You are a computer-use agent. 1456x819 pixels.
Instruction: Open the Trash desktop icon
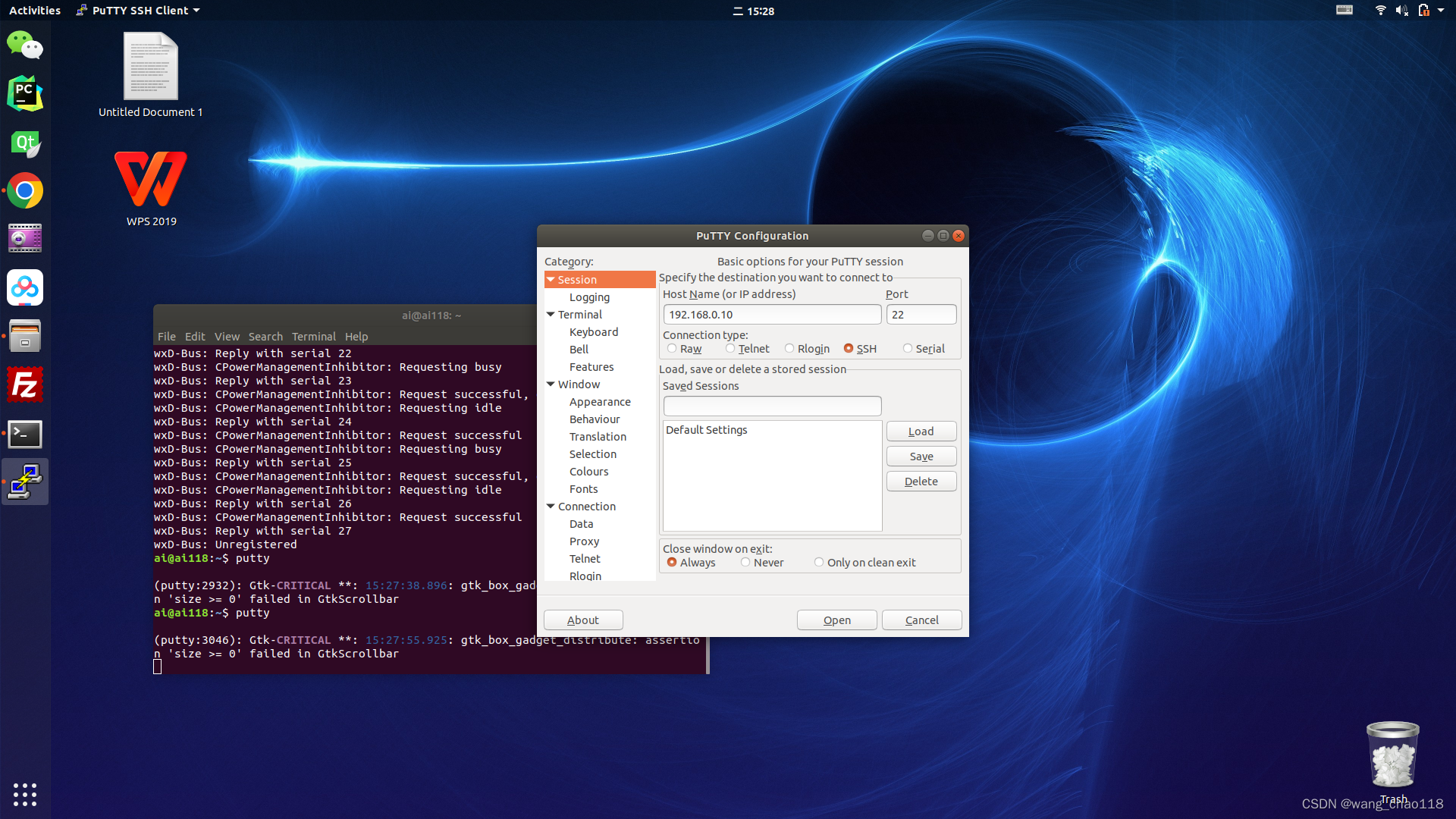(x=1393, y=763)
